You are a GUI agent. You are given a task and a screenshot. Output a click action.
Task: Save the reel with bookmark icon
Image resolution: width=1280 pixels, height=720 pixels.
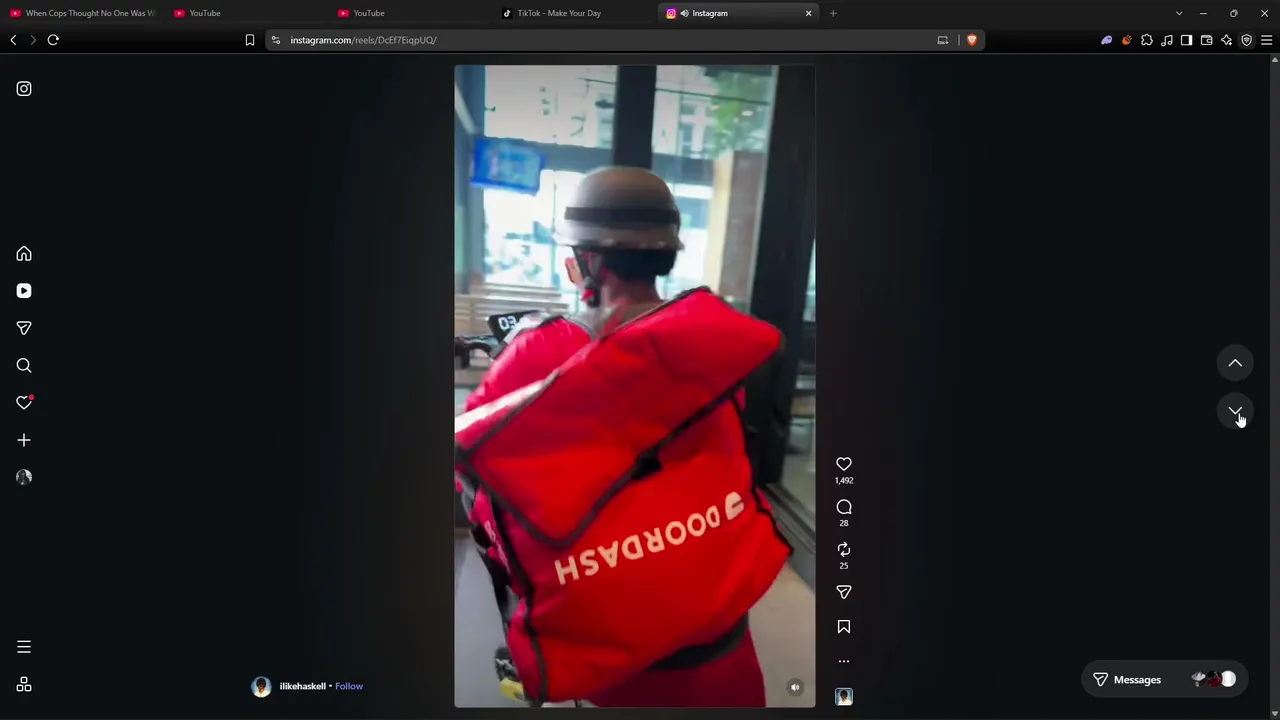pyautogui.click(x=844, y=627)
